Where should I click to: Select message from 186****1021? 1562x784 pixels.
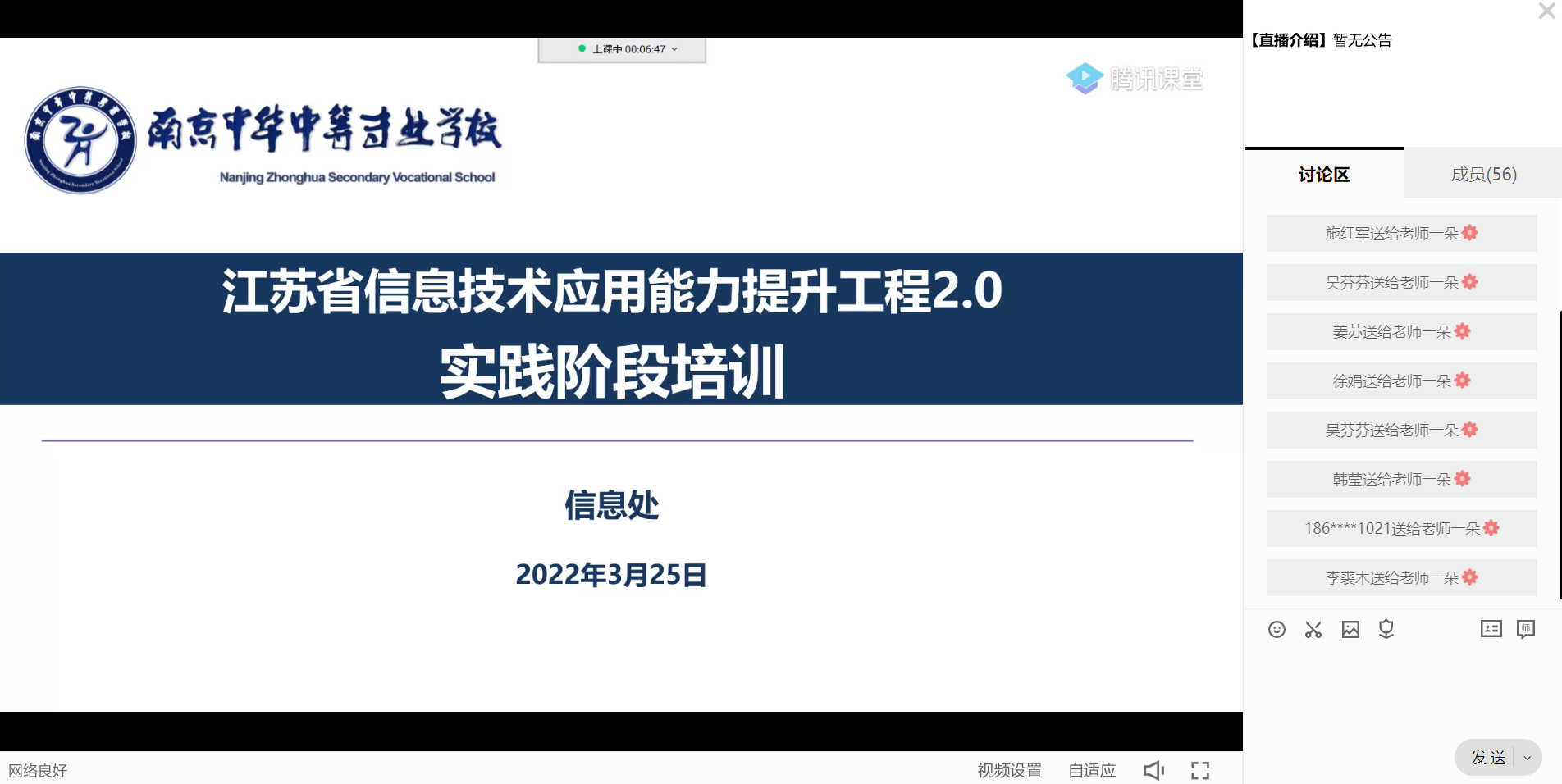[x=1401, y=528]
